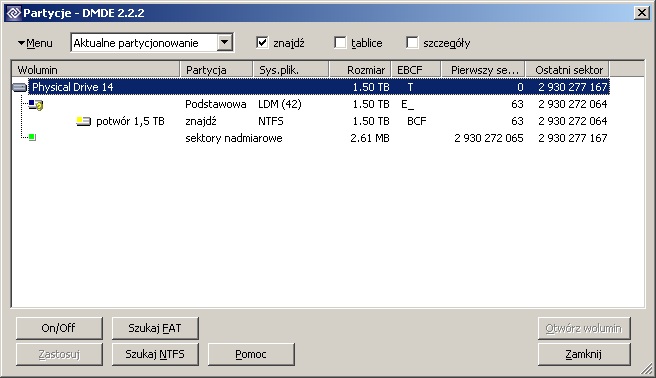This screenshot has height=378, width=656.
Task: Click the On/Off button
Action: pos(59,328)
